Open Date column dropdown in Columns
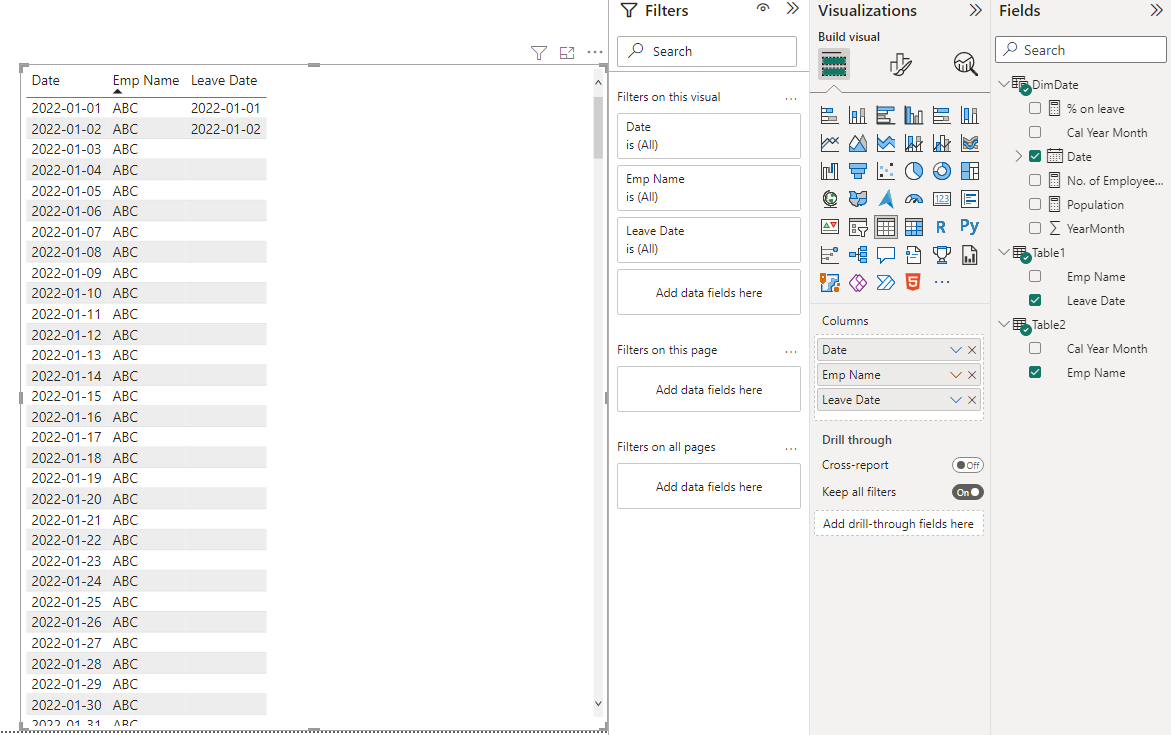 [x=955, y=350]
